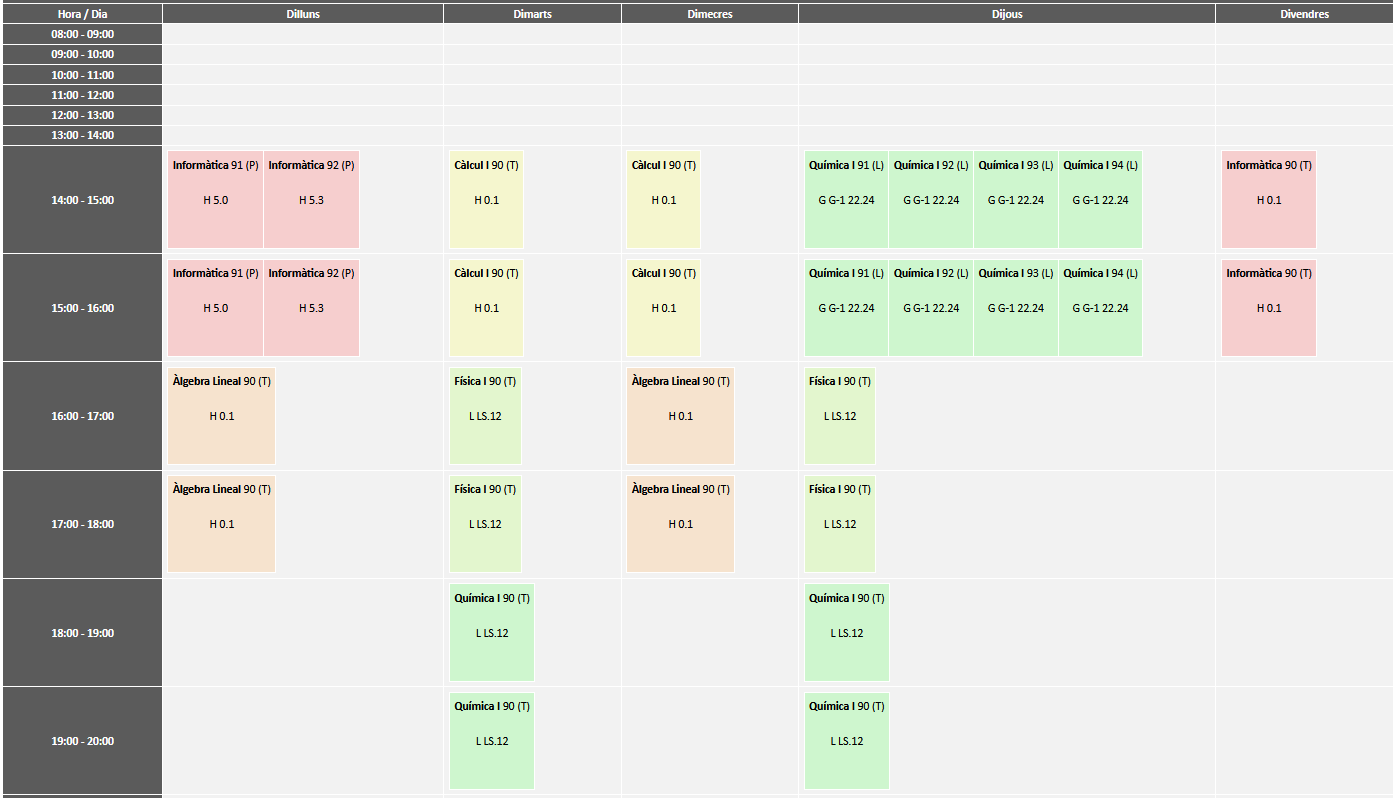The width and height of the screenshot is (1396, 798).
Task: Open Informàtica 91 (P) block at 14:00
Action: [x=215, y=199]
